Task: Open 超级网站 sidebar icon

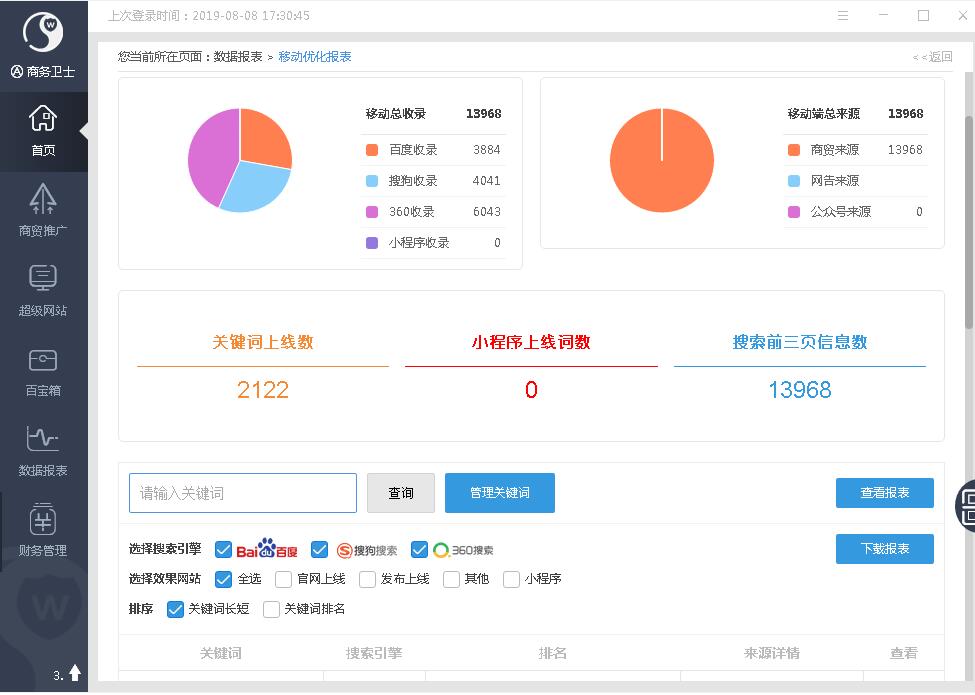Action: (43, 279)
